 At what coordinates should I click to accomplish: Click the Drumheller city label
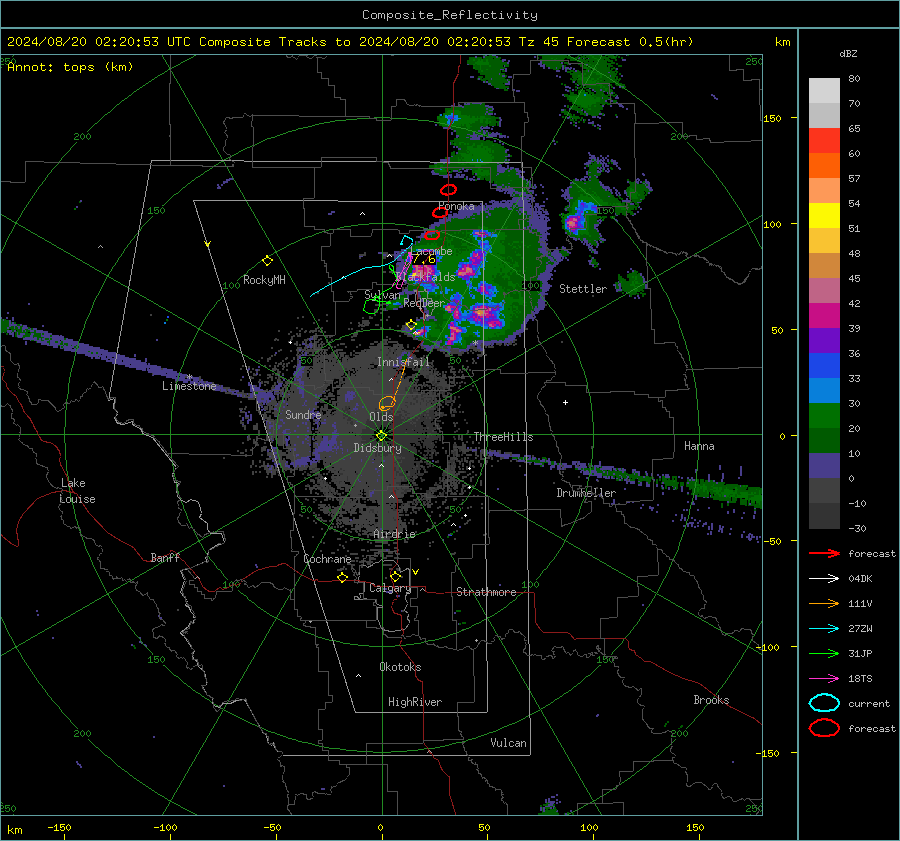(586, 493)
